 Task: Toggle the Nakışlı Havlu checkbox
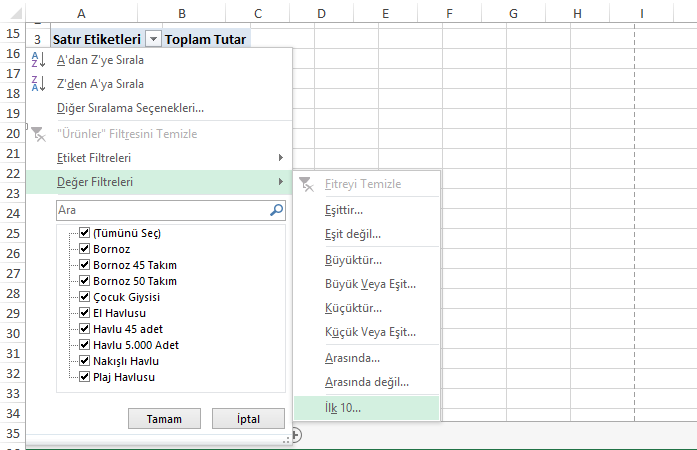coord(85,361)
